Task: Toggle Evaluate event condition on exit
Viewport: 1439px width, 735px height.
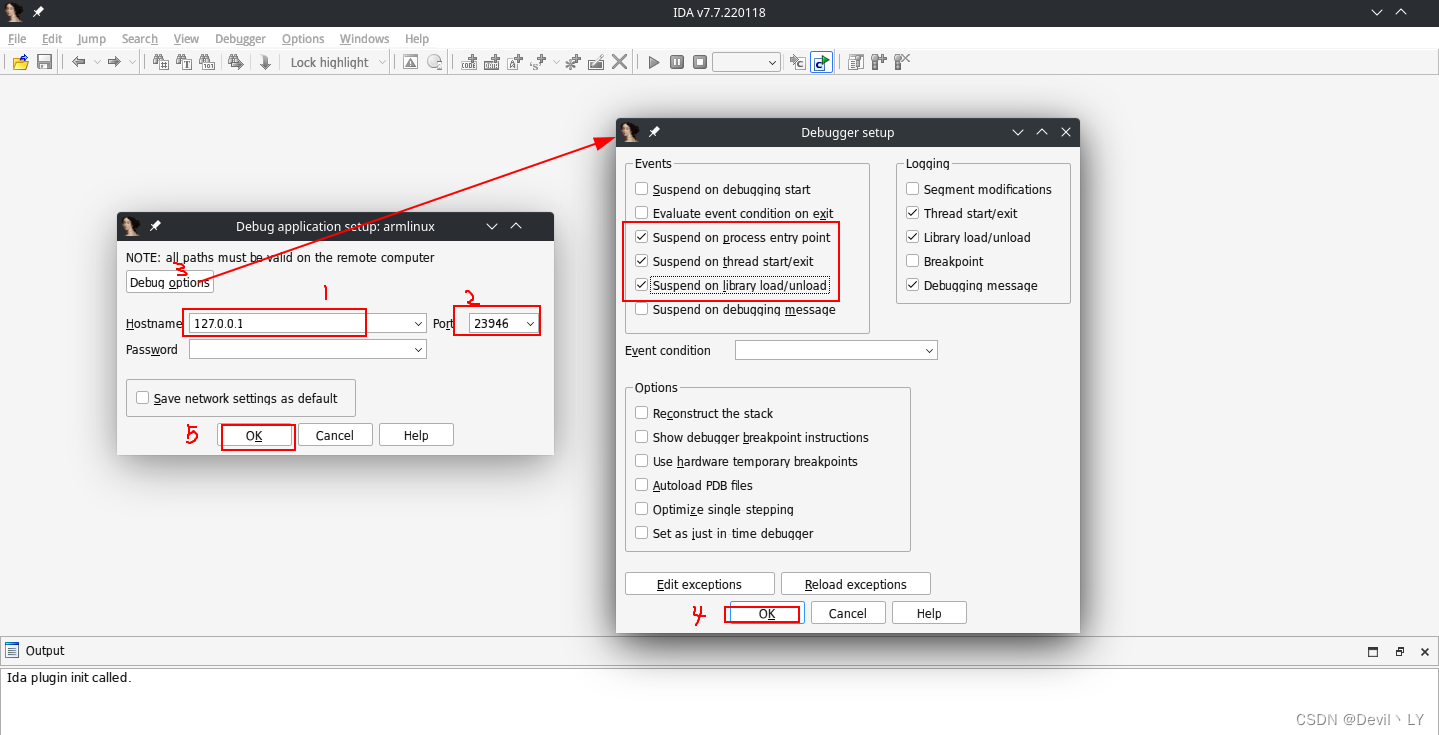Action: pos(642,213)
